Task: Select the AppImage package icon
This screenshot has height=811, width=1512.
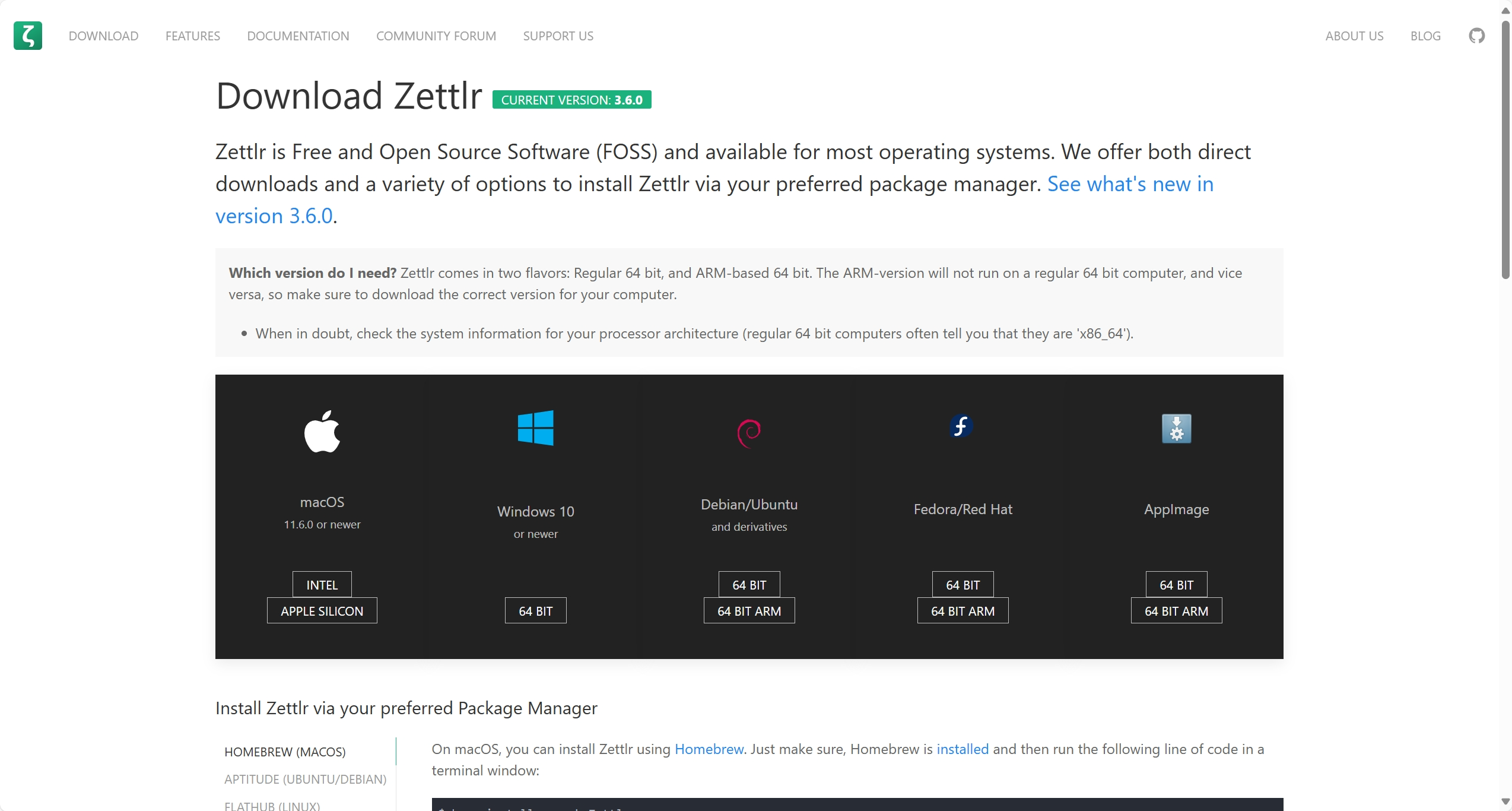Action: [x=1176, y=429]
